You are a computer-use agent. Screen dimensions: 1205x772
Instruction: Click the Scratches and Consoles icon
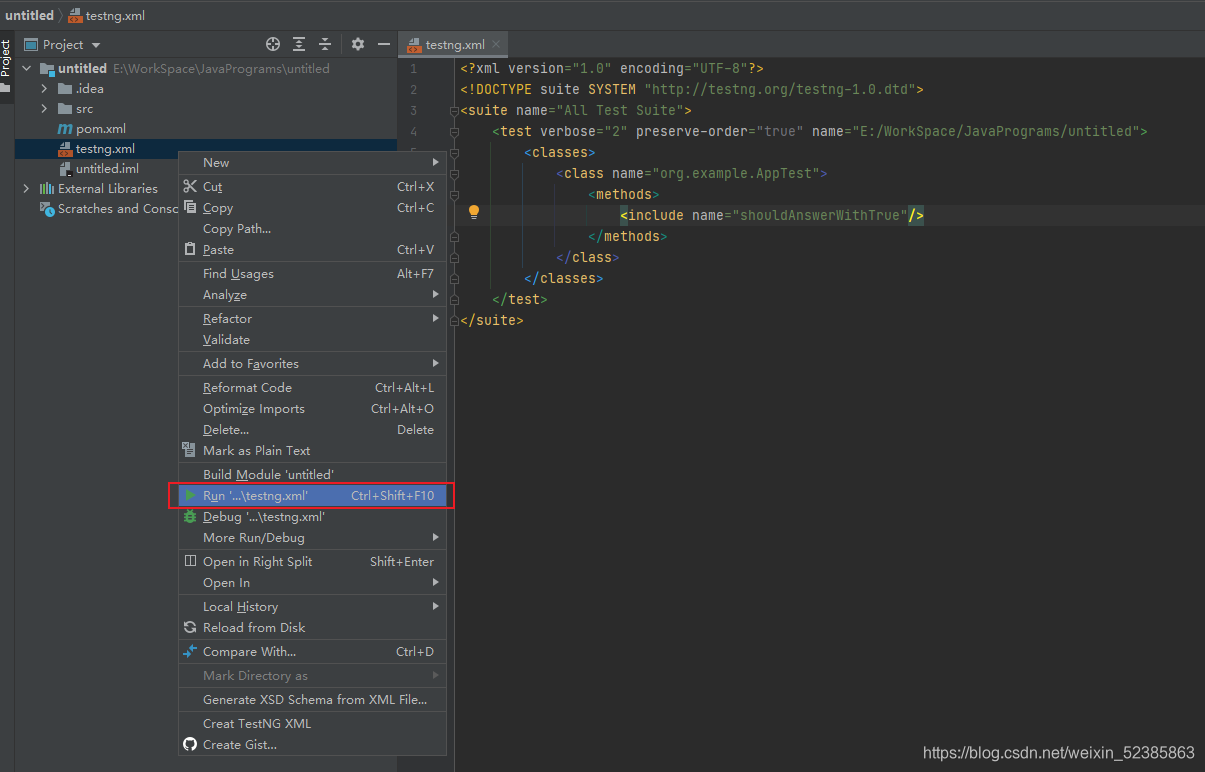click(x=47, y=208)
